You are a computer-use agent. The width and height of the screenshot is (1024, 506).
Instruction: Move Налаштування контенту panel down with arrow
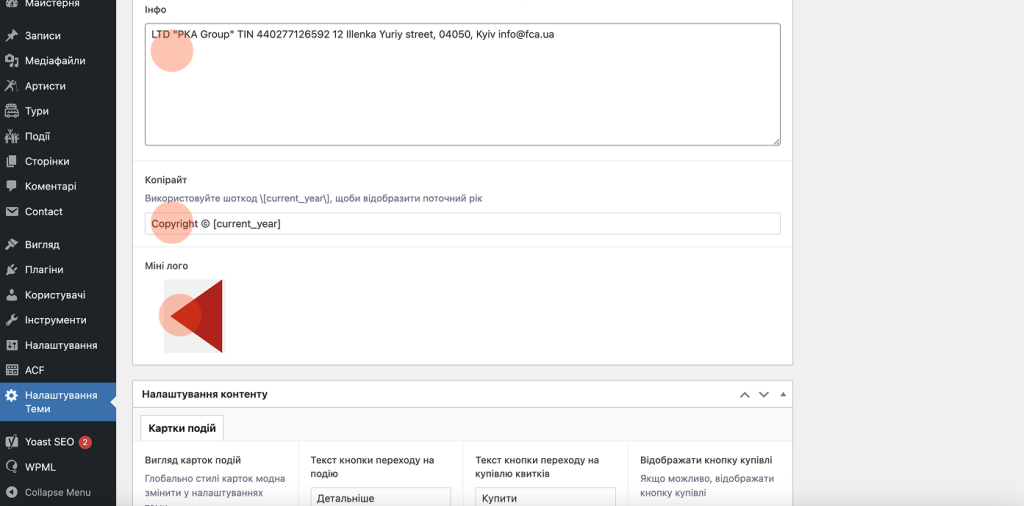(764, 395)
